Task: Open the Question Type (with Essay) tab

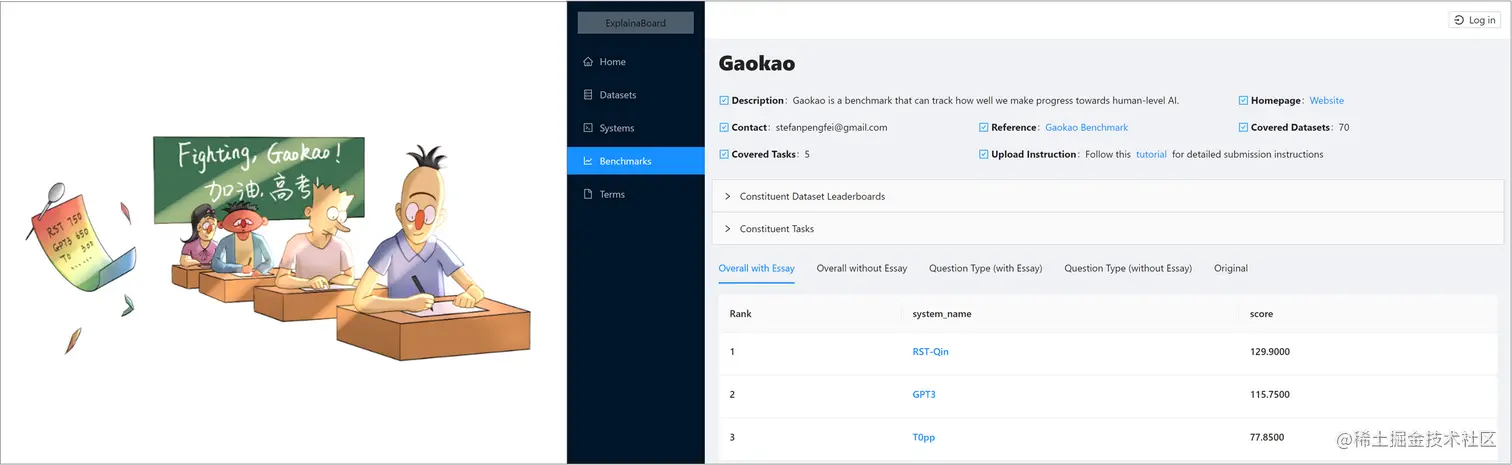Action: [985, 268]
